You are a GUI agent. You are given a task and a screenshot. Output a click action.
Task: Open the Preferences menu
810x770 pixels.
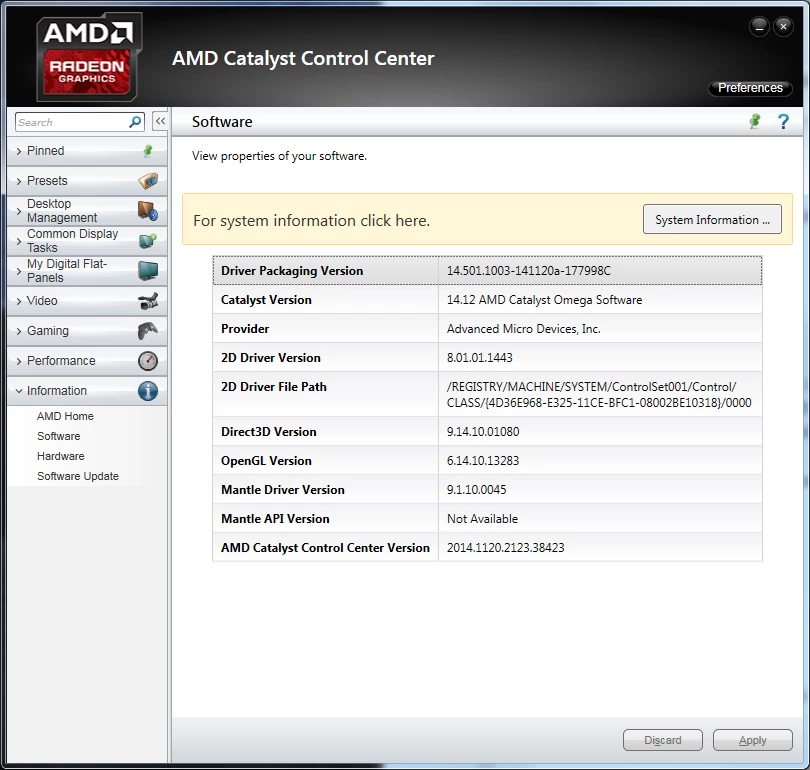[x=750, y=88]
